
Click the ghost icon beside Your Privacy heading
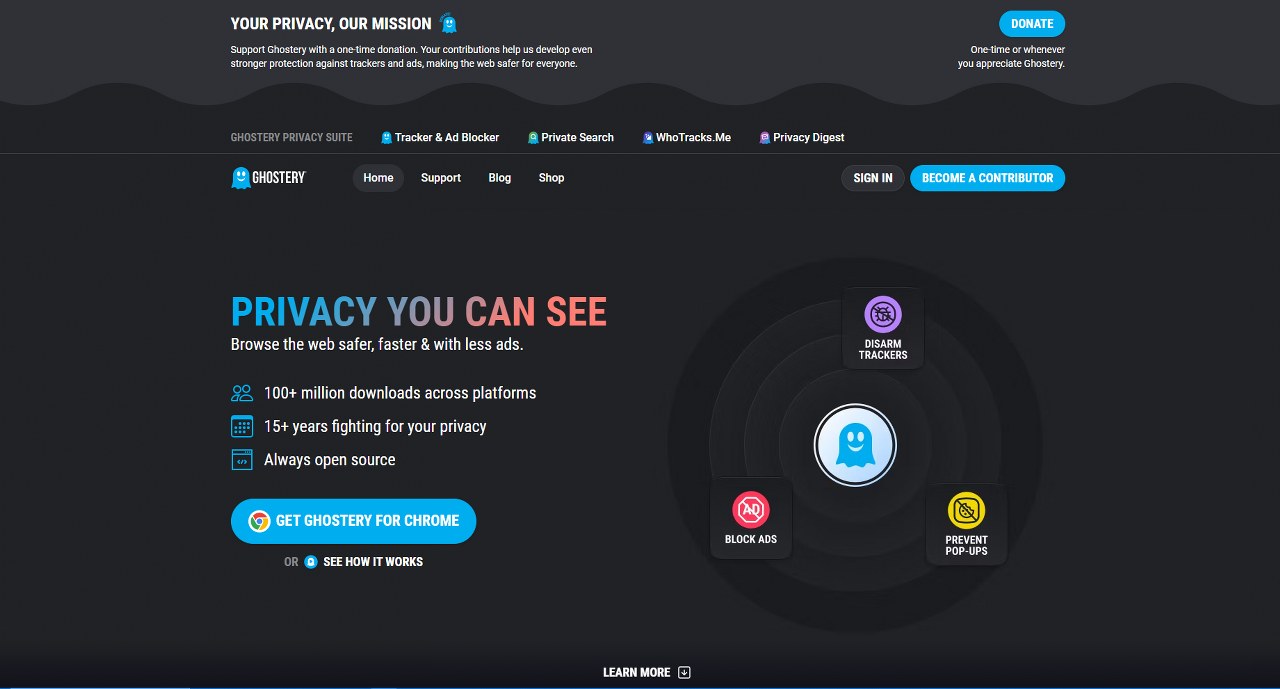point(449,23)
